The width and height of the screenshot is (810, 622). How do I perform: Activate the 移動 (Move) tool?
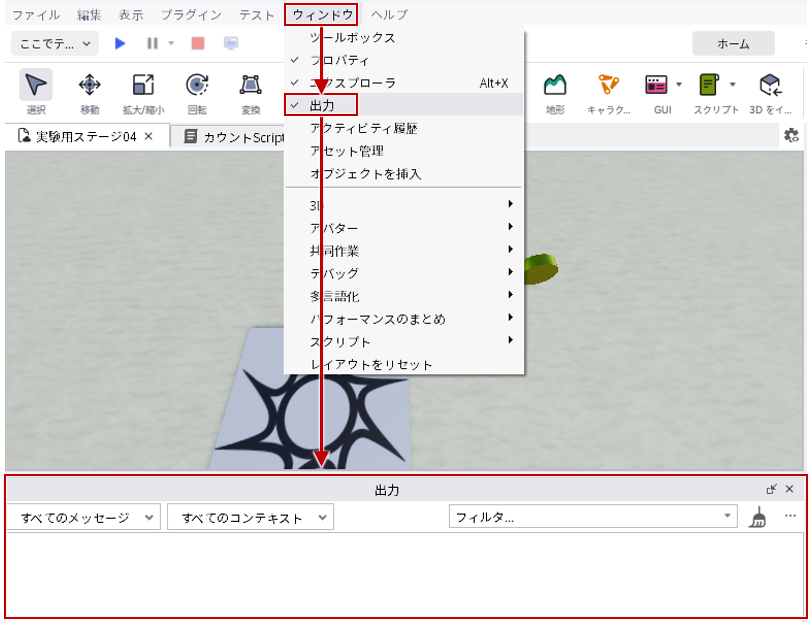[89, 91]
